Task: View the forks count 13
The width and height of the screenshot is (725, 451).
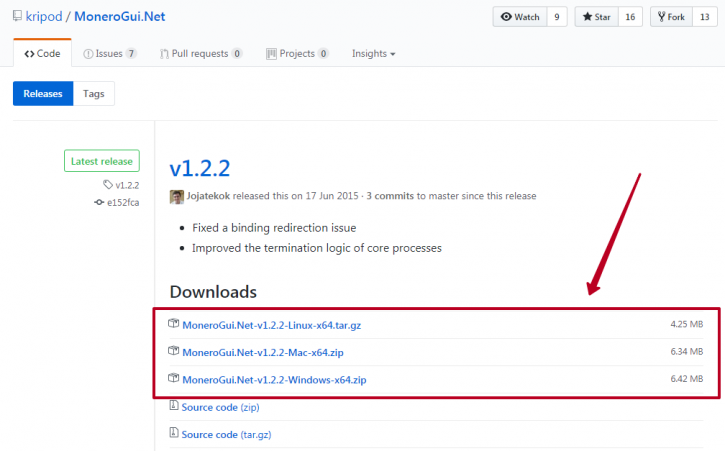Action: 705,17
